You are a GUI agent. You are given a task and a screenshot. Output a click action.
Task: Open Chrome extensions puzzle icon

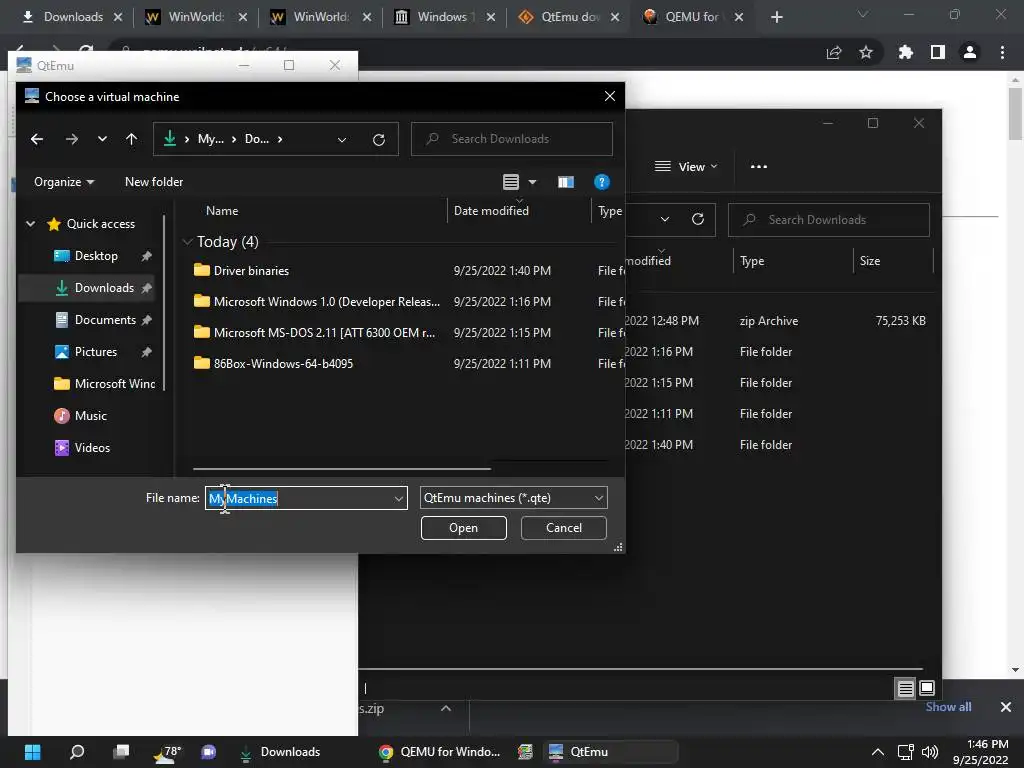905,52
